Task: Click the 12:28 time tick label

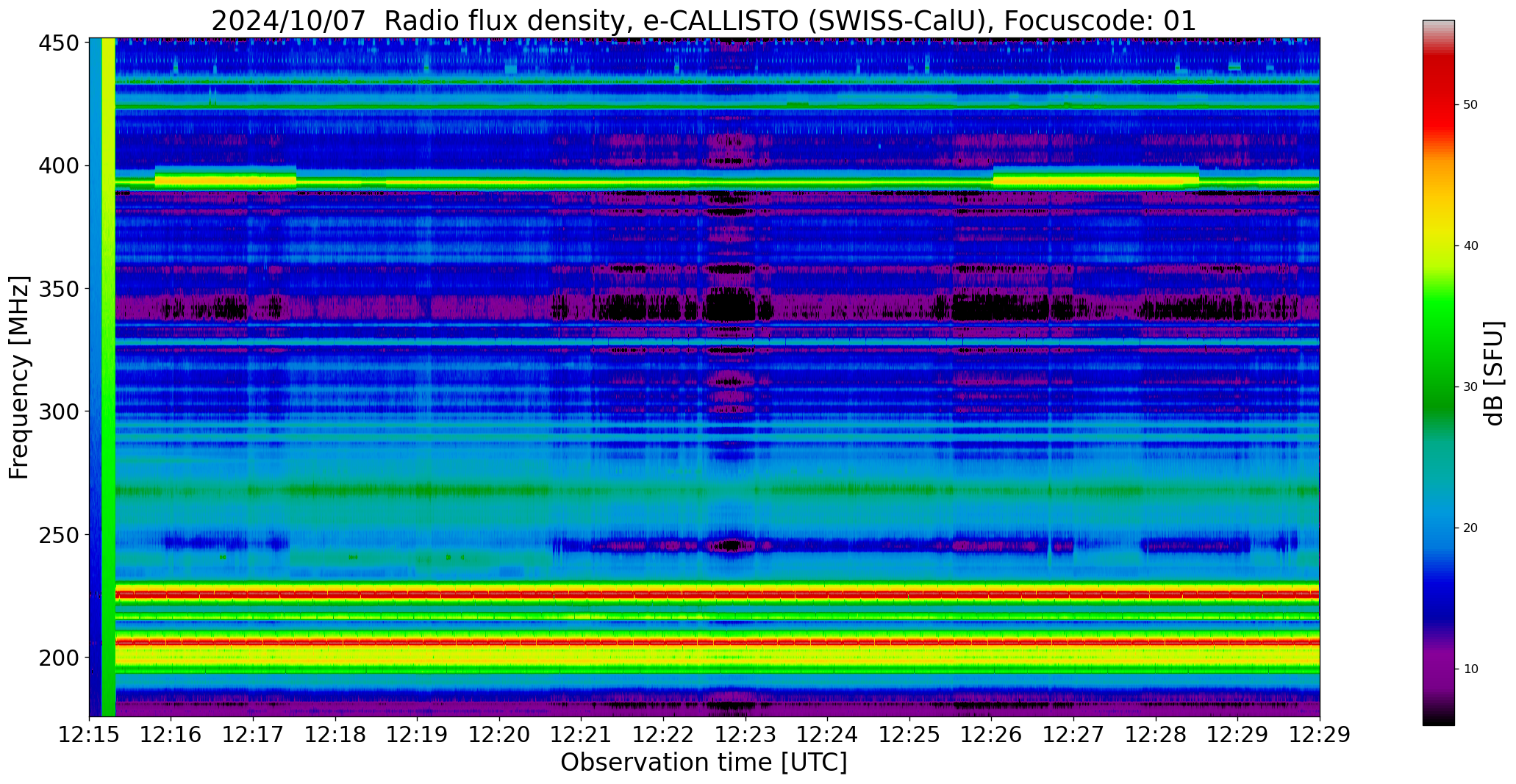Action: point(1155,735)
